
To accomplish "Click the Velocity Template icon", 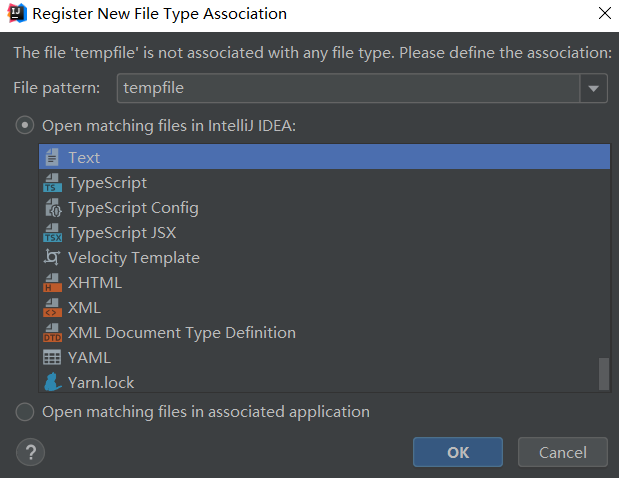I will click(52, 257).
